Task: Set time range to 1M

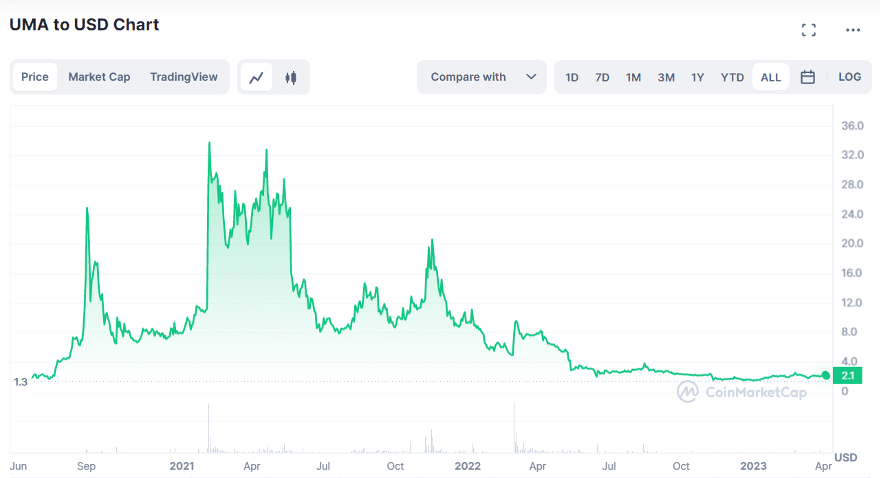Action: click(x=634, y=77)
